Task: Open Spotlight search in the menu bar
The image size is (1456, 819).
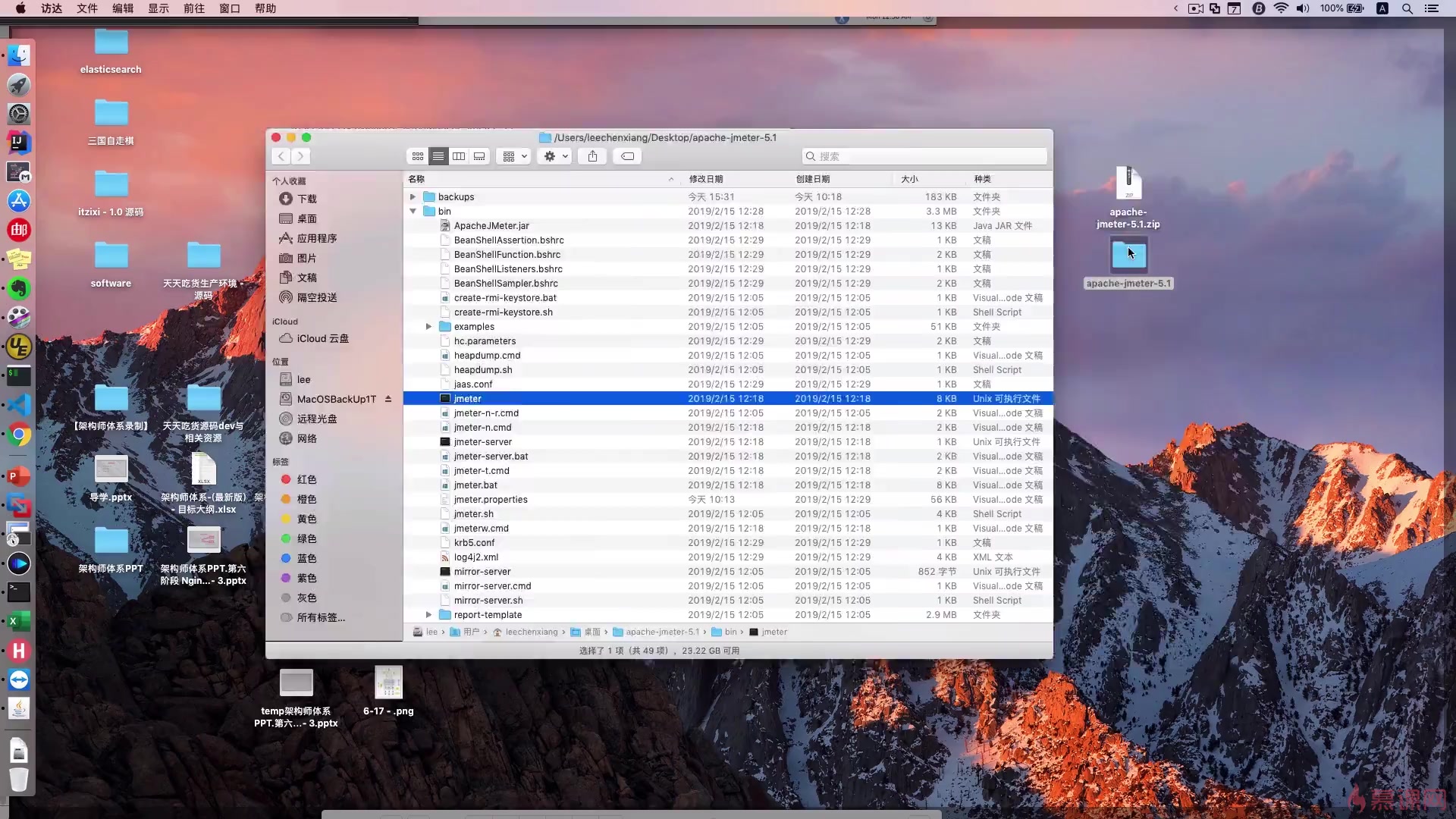Action: pyautogui.click(x=1407, y=8)
